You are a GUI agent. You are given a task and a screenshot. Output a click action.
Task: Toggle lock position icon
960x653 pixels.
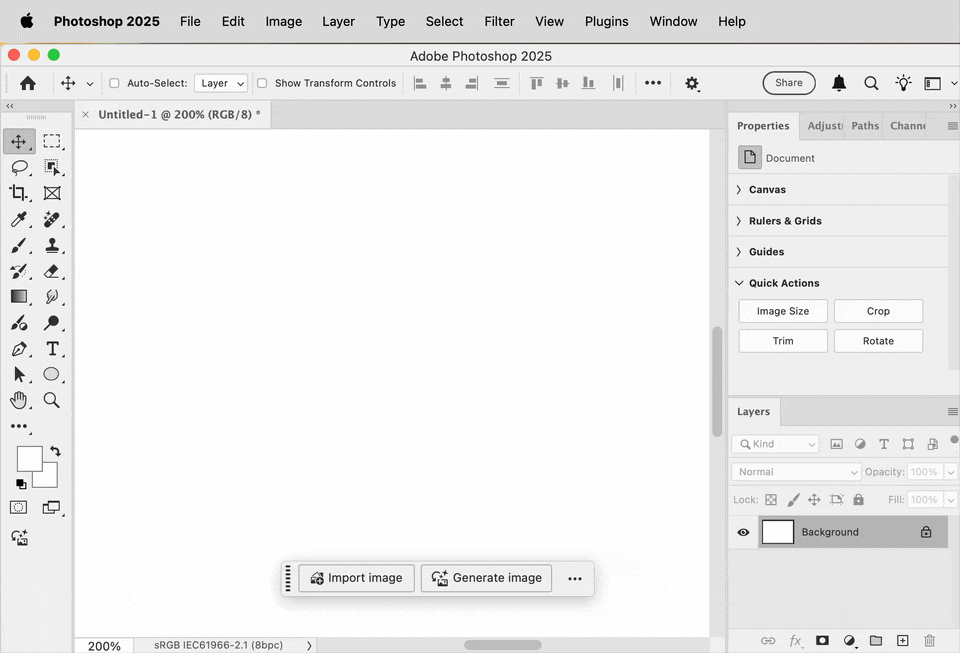(x=814, y=500)
